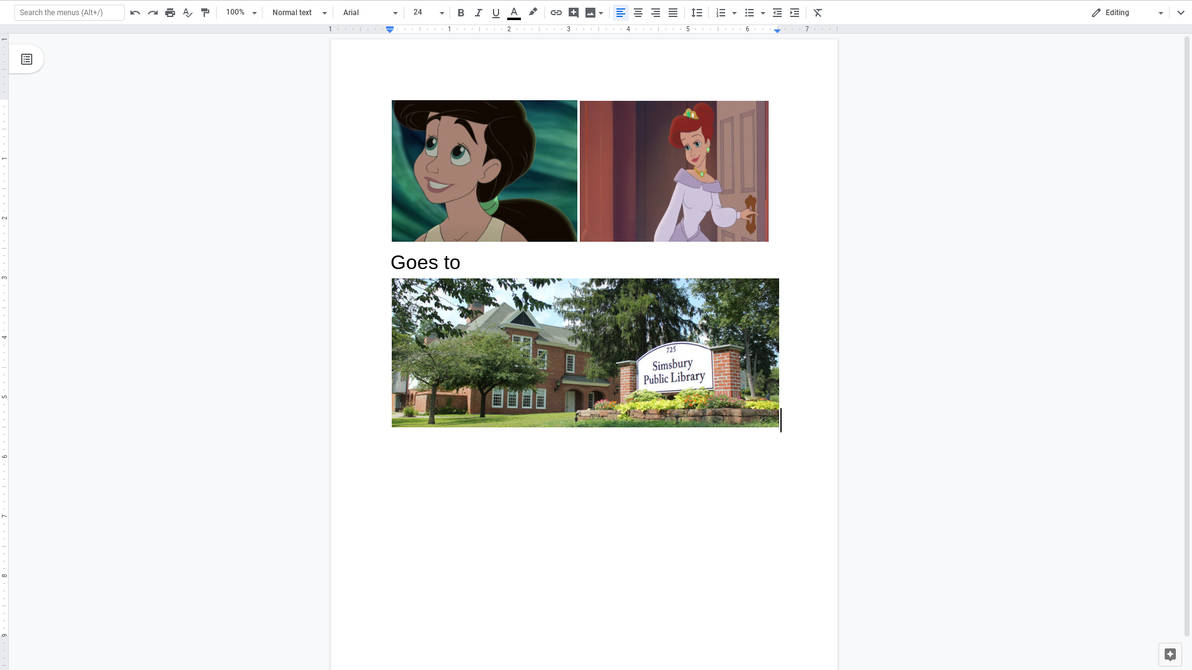Click the "Goes to" text

point(426,262)
